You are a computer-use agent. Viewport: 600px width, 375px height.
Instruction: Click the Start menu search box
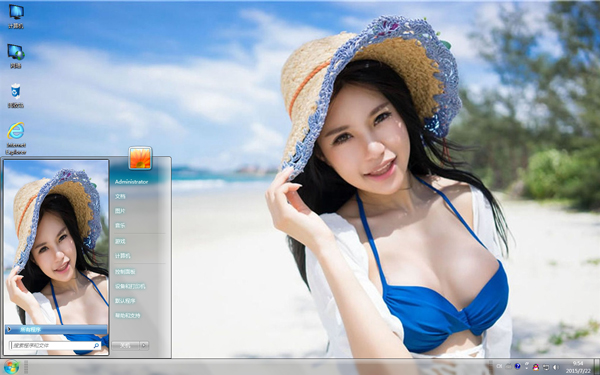tap(55, 346)
